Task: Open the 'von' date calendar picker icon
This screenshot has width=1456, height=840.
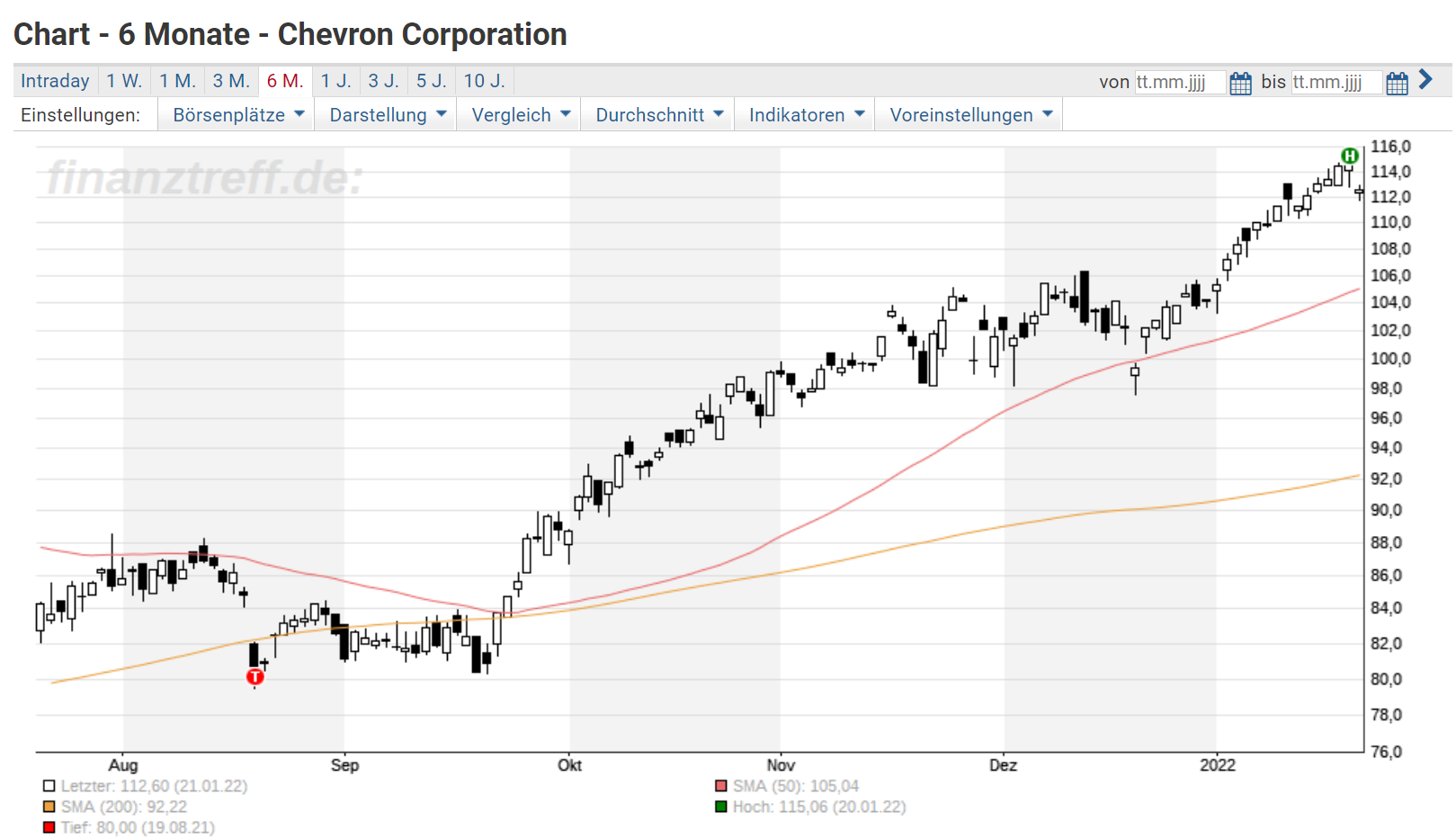Action: 1240,83
